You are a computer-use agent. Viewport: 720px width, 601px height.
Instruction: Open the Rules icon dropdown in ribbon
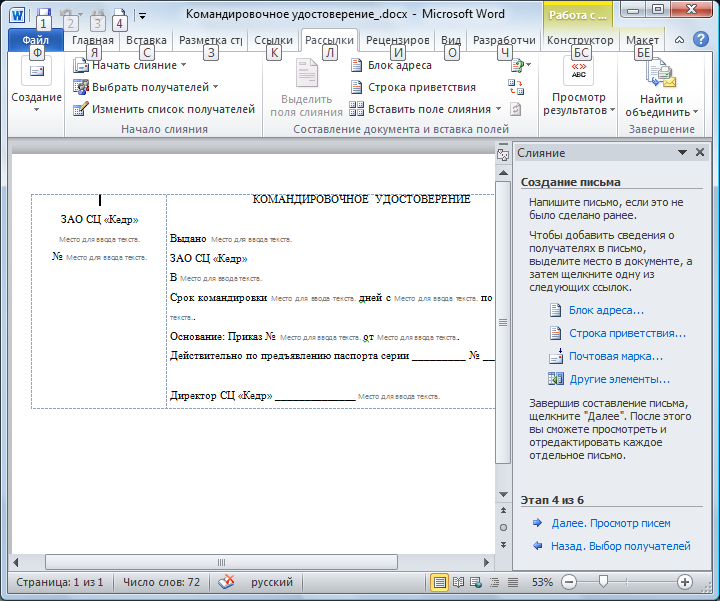click(521, 66)
